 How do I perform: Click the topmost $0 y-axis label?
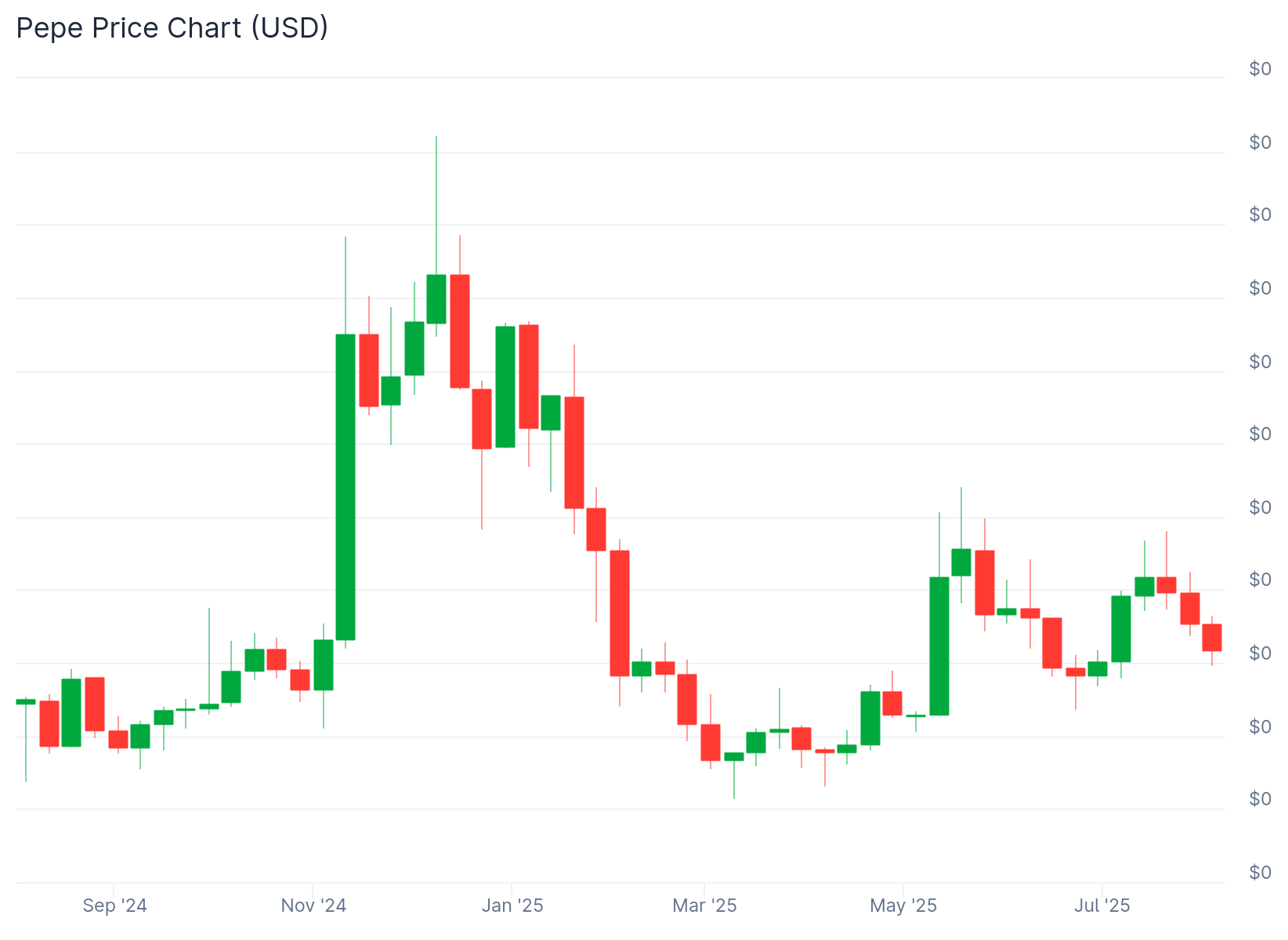(x=1260, y=69)
